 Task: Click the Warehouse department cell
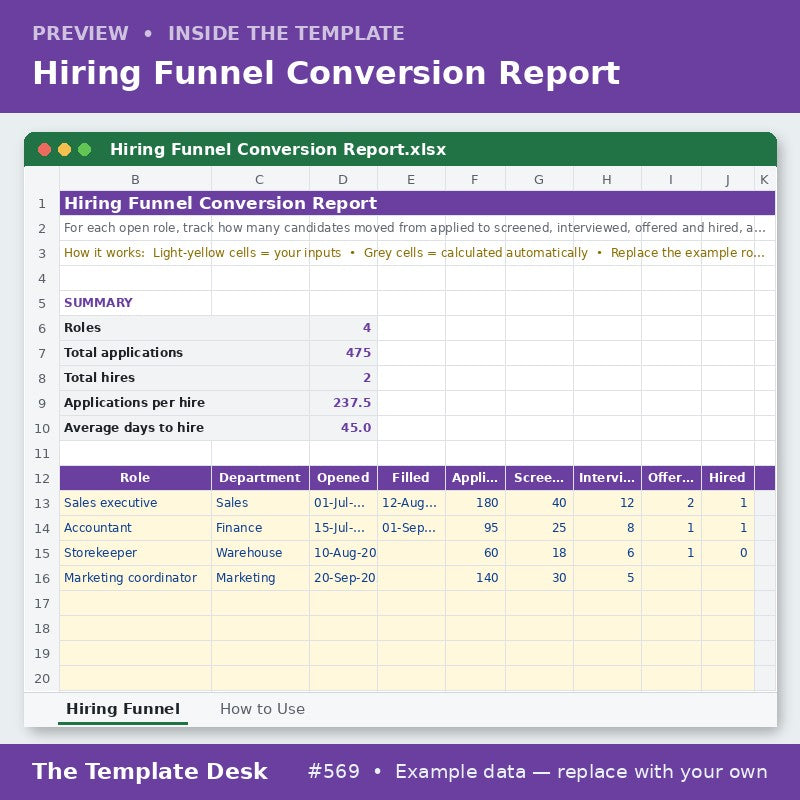pyautogui.click(x=260, y=553)
